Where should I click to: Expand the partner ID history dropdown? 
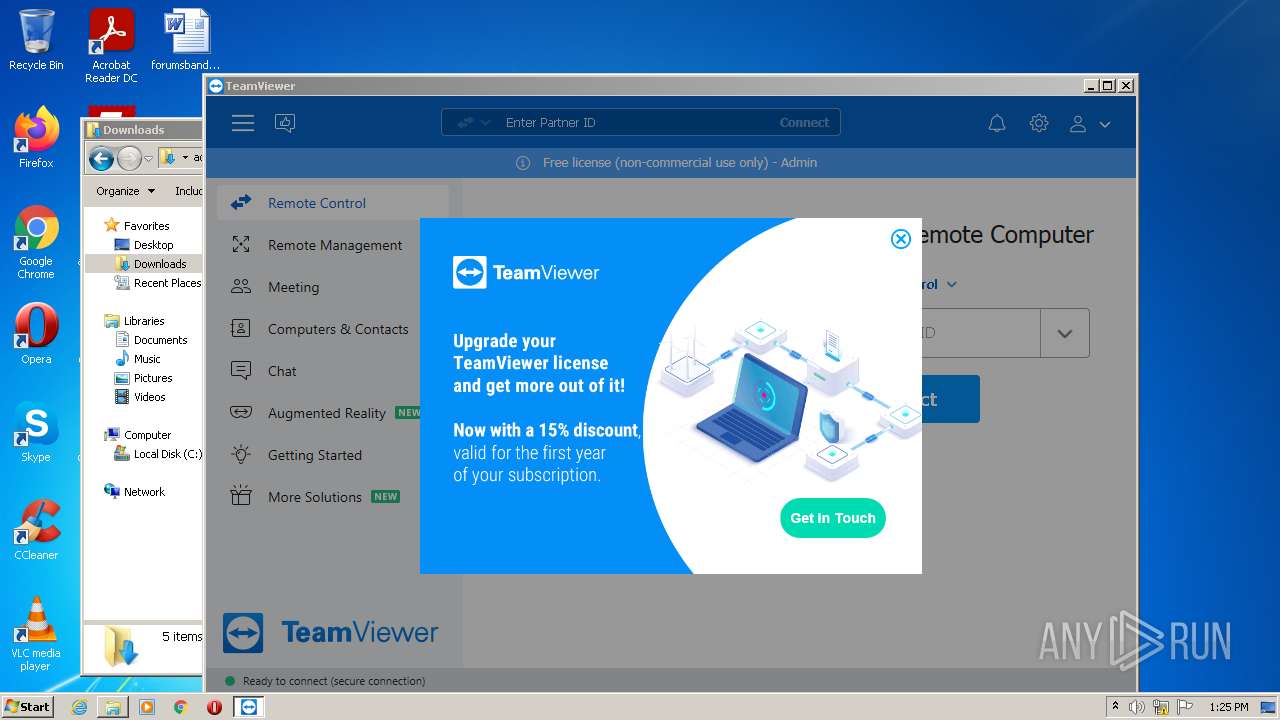pyautogui.click(x=1065, y=333)
